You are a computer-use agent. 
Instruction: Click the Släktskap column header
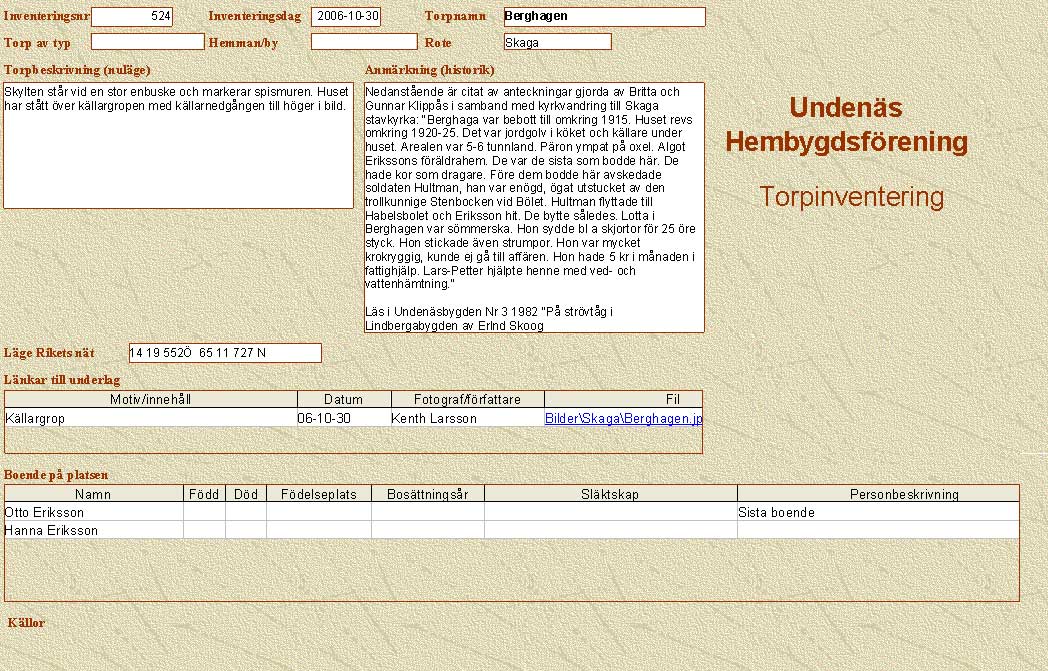coord(610,494)
